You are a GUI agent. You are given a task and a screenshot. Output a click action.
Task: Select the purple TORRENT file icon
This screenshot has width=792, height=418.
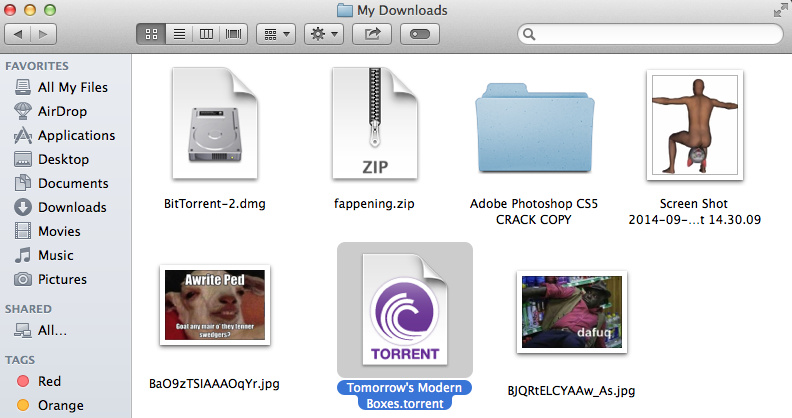click(x=405, y=309)
